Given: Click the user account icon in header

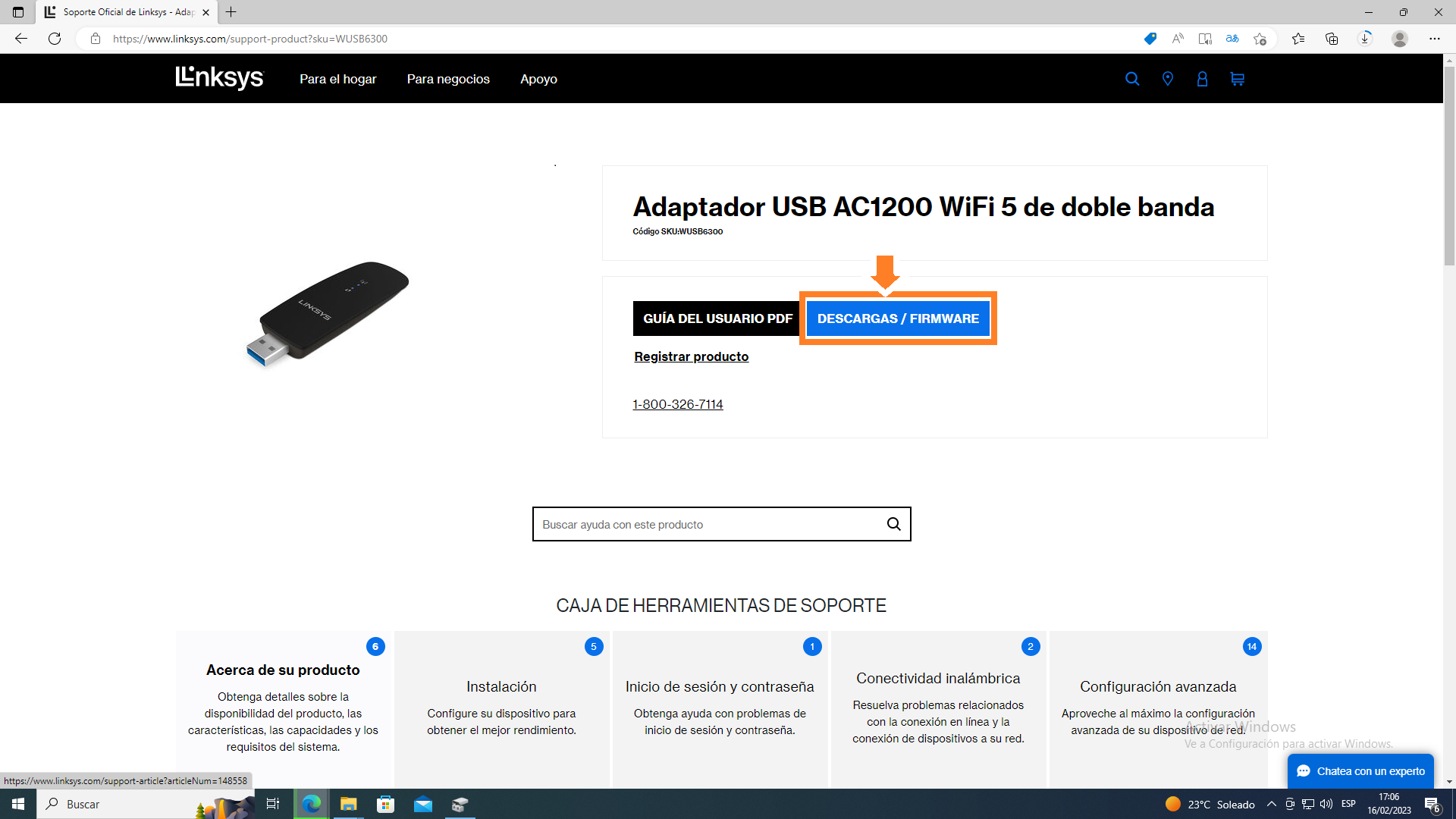Looking at the screenshot, I should (x=1202, y=79).
